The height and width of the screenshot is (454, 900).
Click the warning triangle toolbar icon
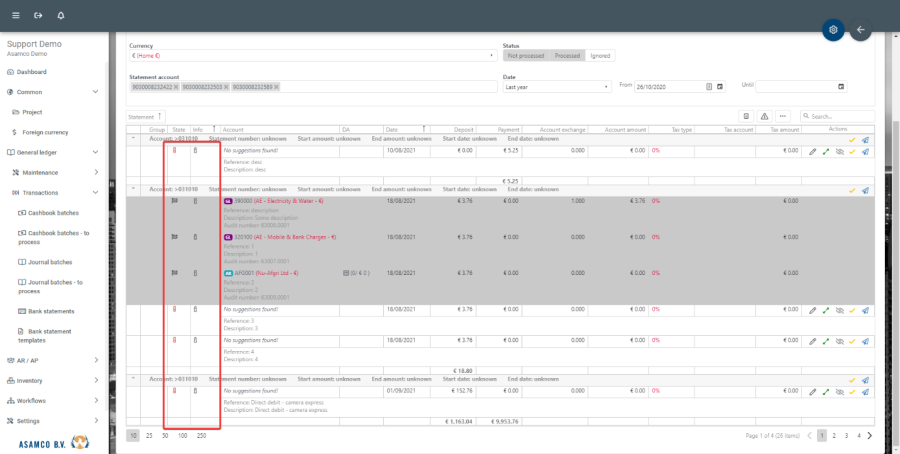point(764,116)
